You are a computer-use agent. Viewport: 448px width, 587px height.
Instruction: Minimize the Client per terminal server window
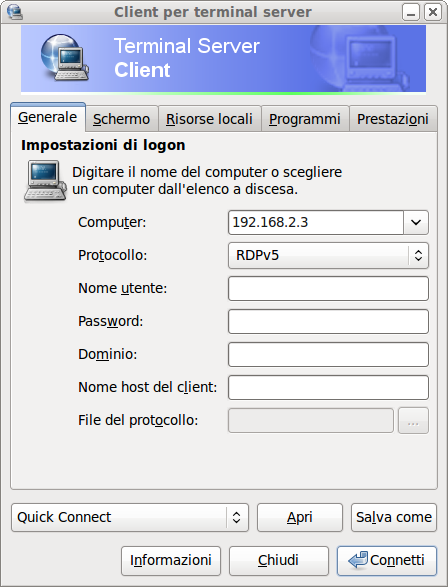[411, 12]
